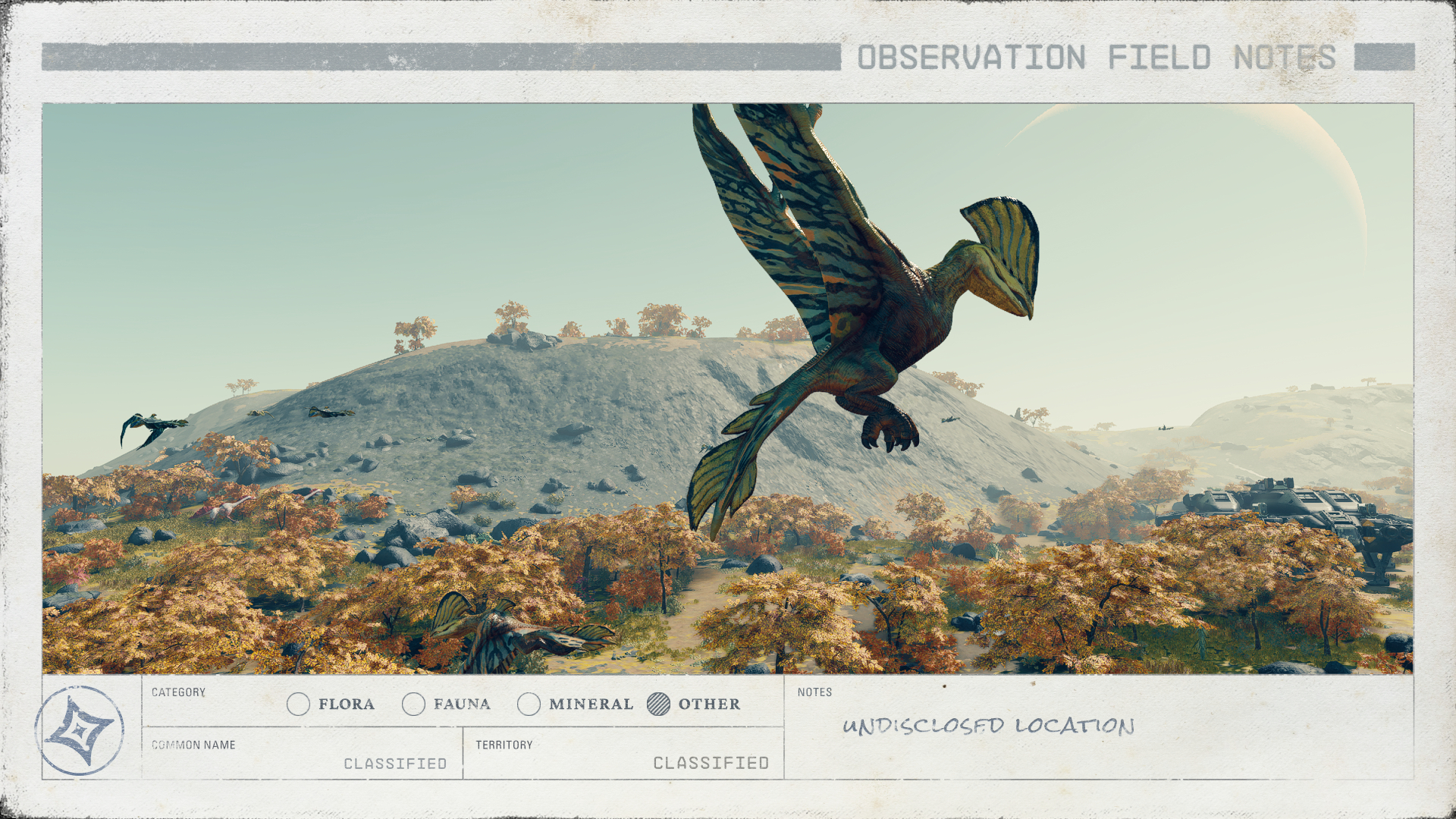Click the Constellation star emblem stamp
Image resolution: width=1456 pixels, height=819 pixels.
80,730
